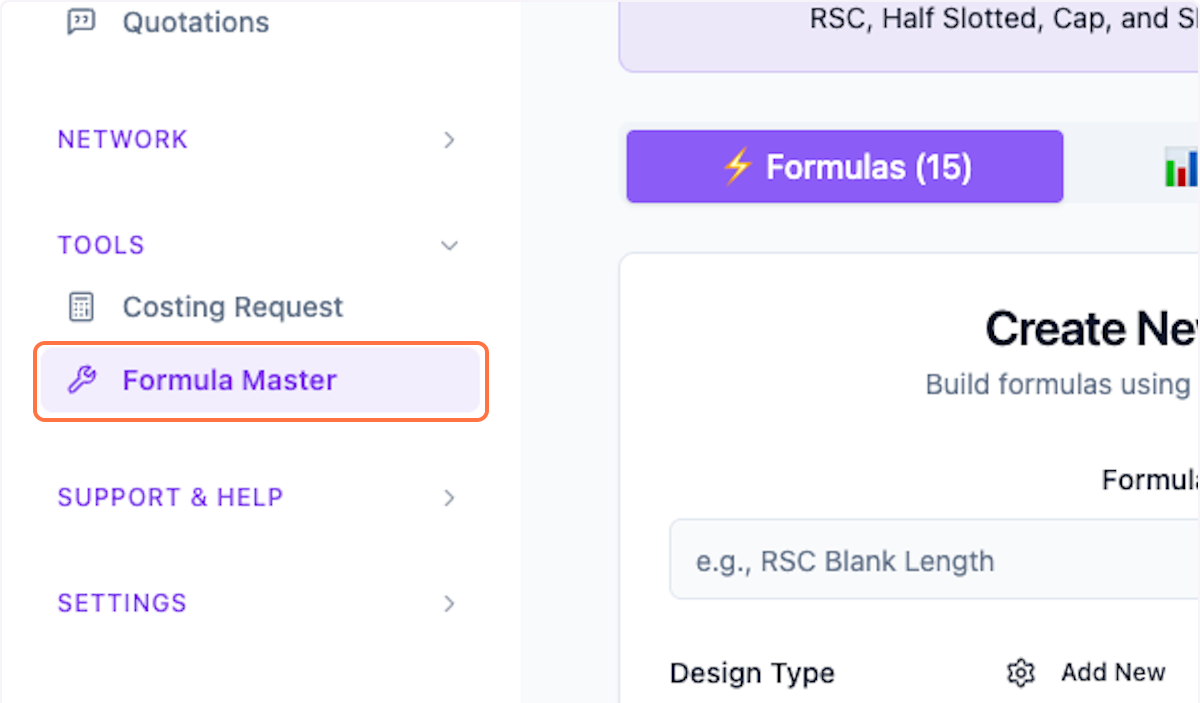The image size is (1200, 703).
Task: Click the Add New link near Design Type
Action: [x=1113, y=672]
